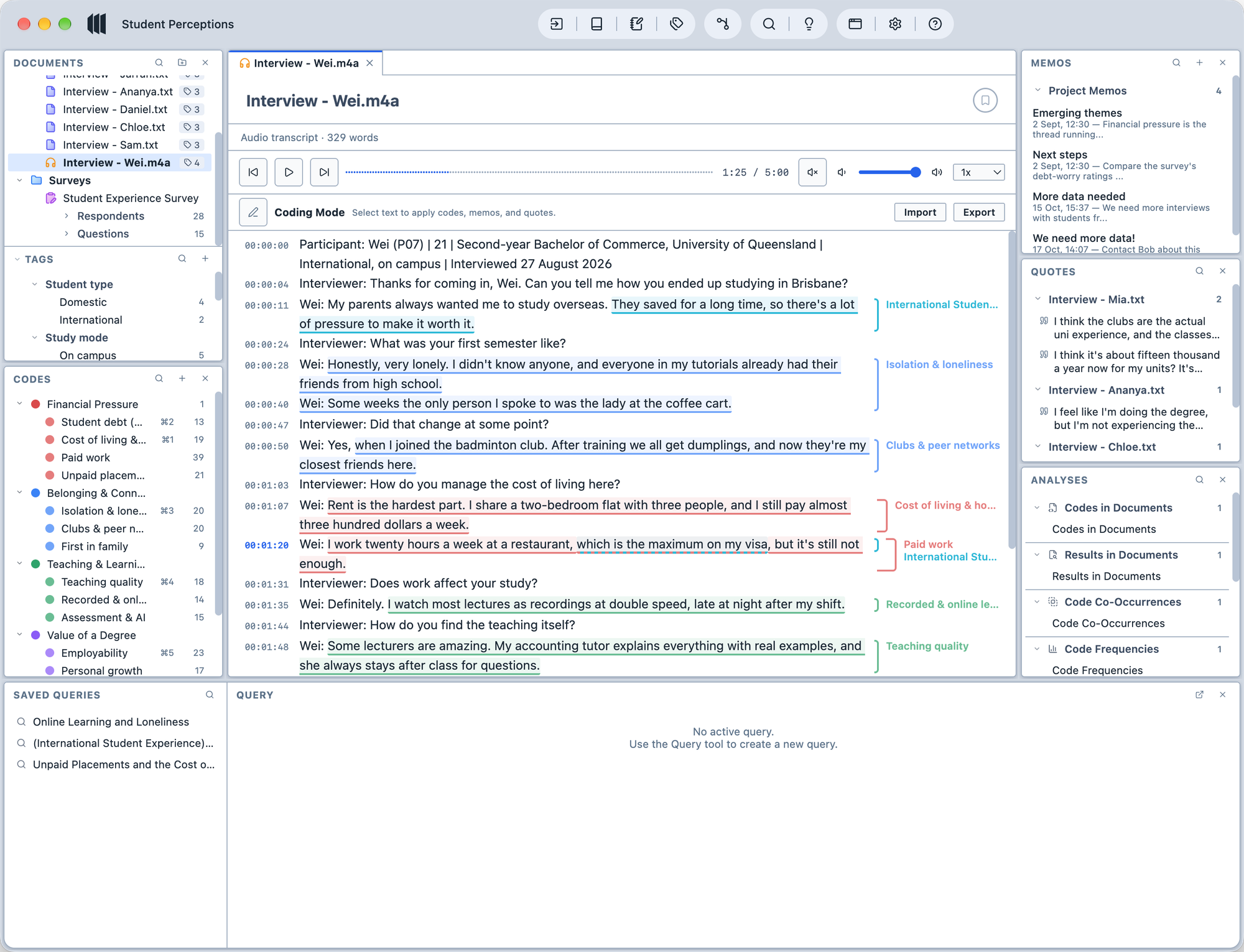Bookmark the Interview - Wei.m4a document
Viewport: 1244px width, 952px height.
point(985,100)
